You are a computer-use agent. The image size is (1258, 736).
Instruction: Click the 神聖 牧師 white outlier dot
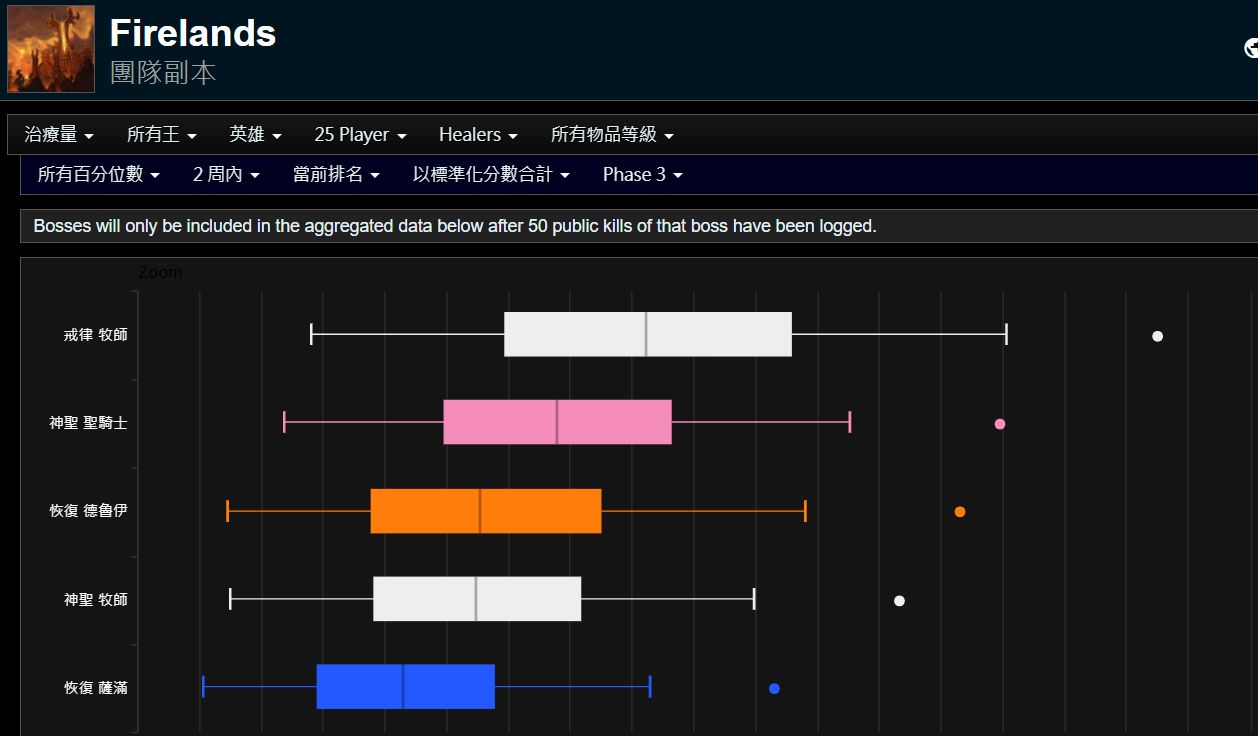(x=899, y=600)
